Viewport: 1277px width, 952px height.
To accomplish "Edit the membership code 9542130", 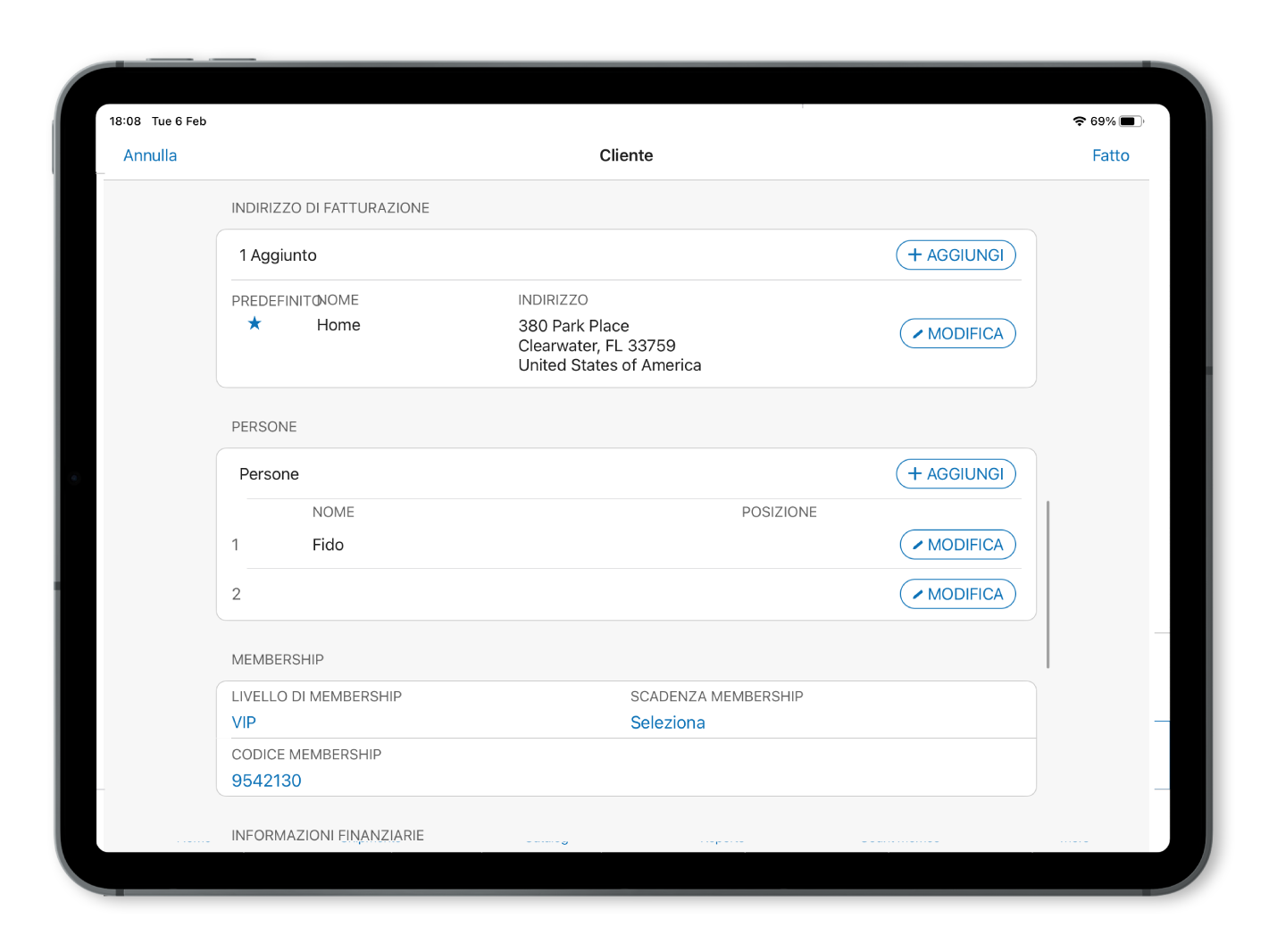I will coord(266,781).
